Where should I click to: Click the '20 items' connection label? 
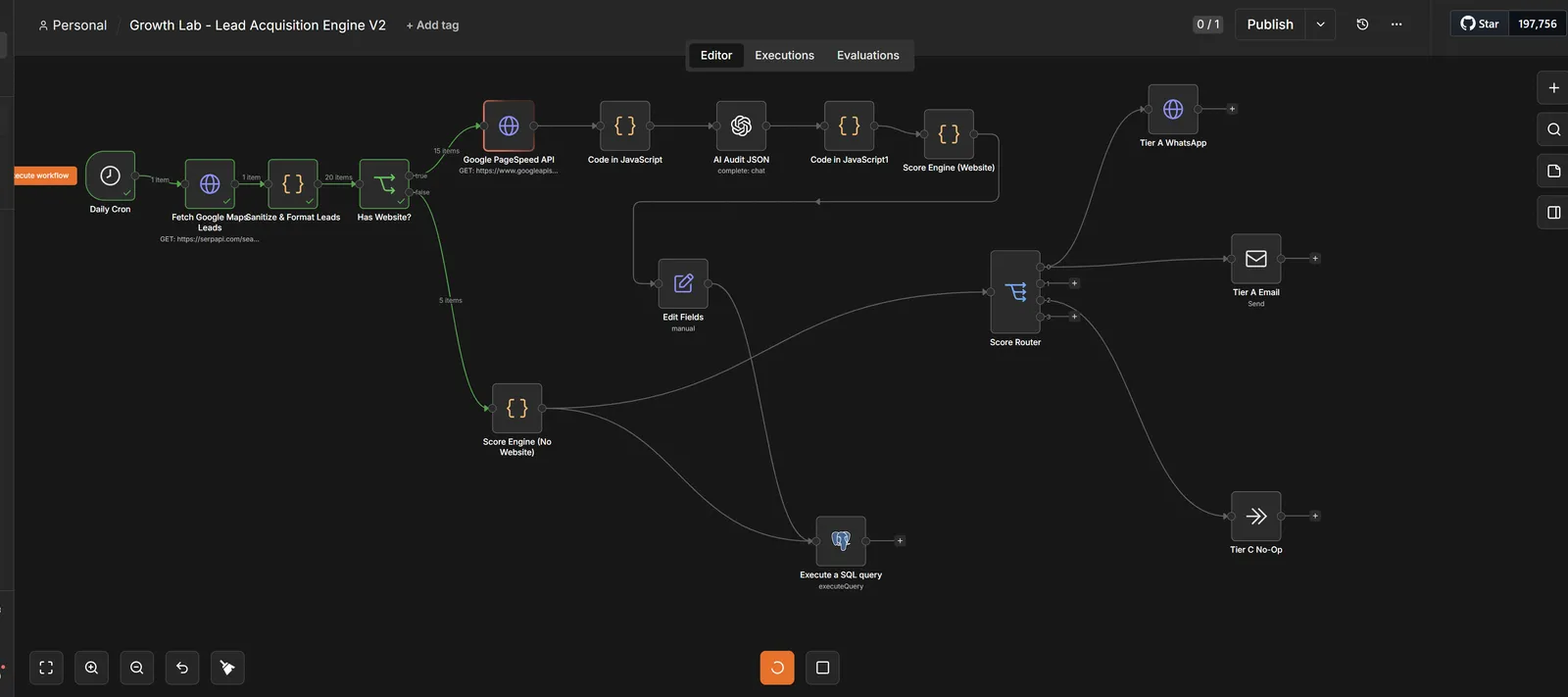tap(338, 177)
